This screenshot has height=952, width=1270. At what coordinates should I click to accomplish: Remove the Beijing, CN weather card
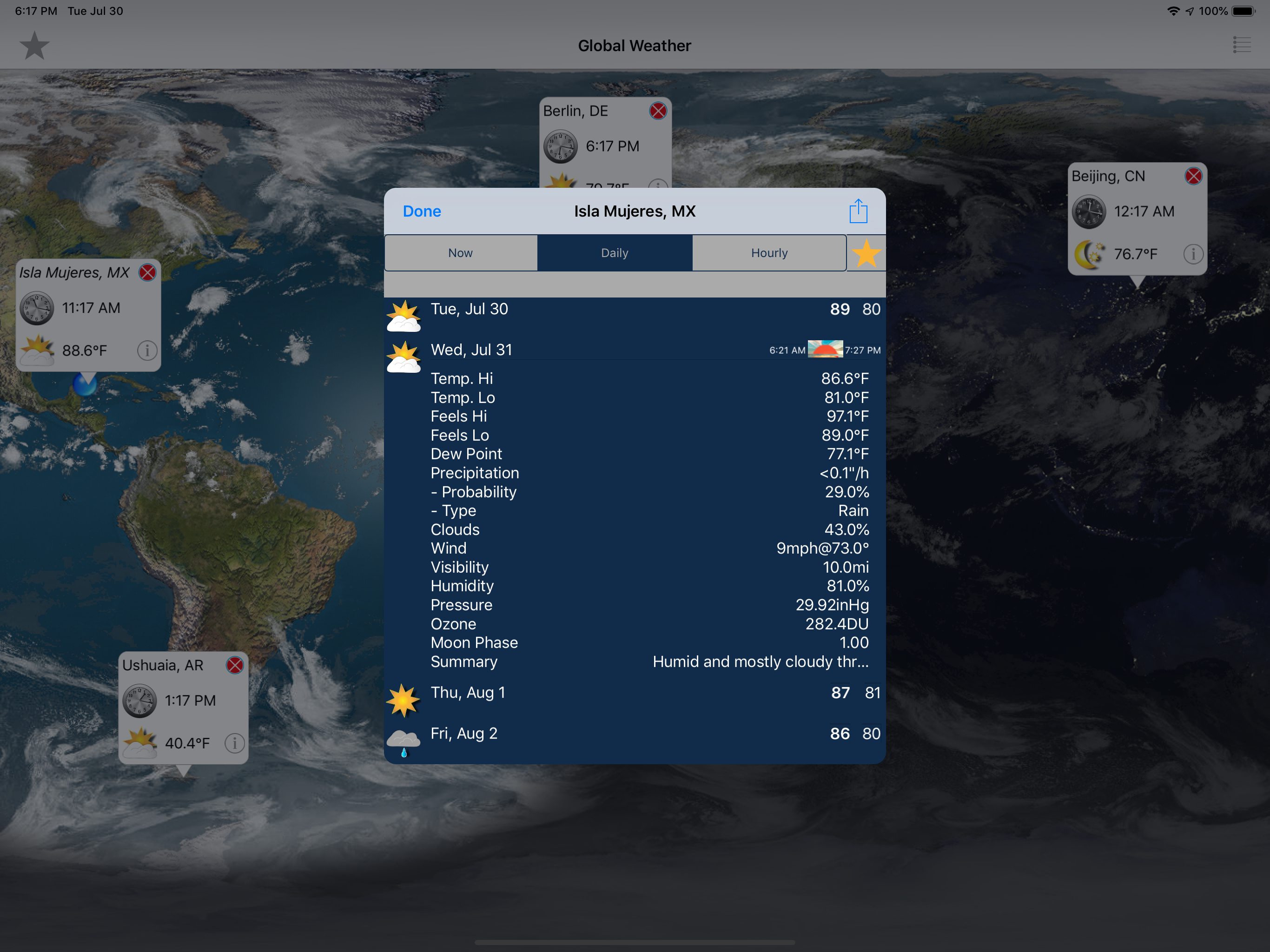click(1193, 176)
